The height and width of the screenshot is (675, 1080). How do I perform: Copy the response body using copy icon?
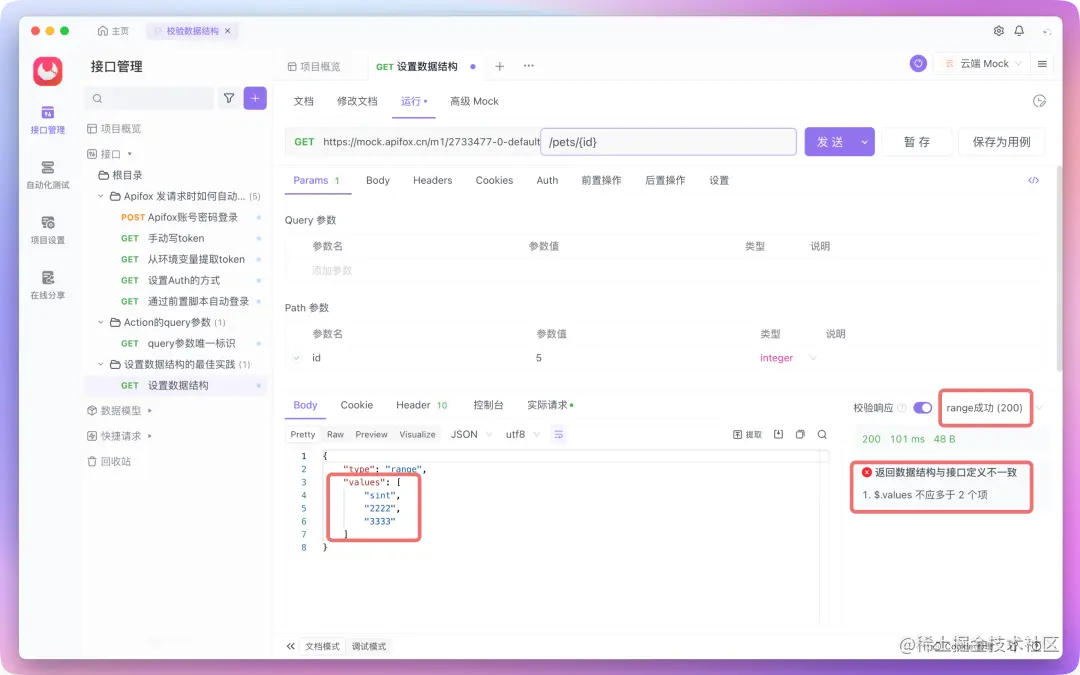800,433
